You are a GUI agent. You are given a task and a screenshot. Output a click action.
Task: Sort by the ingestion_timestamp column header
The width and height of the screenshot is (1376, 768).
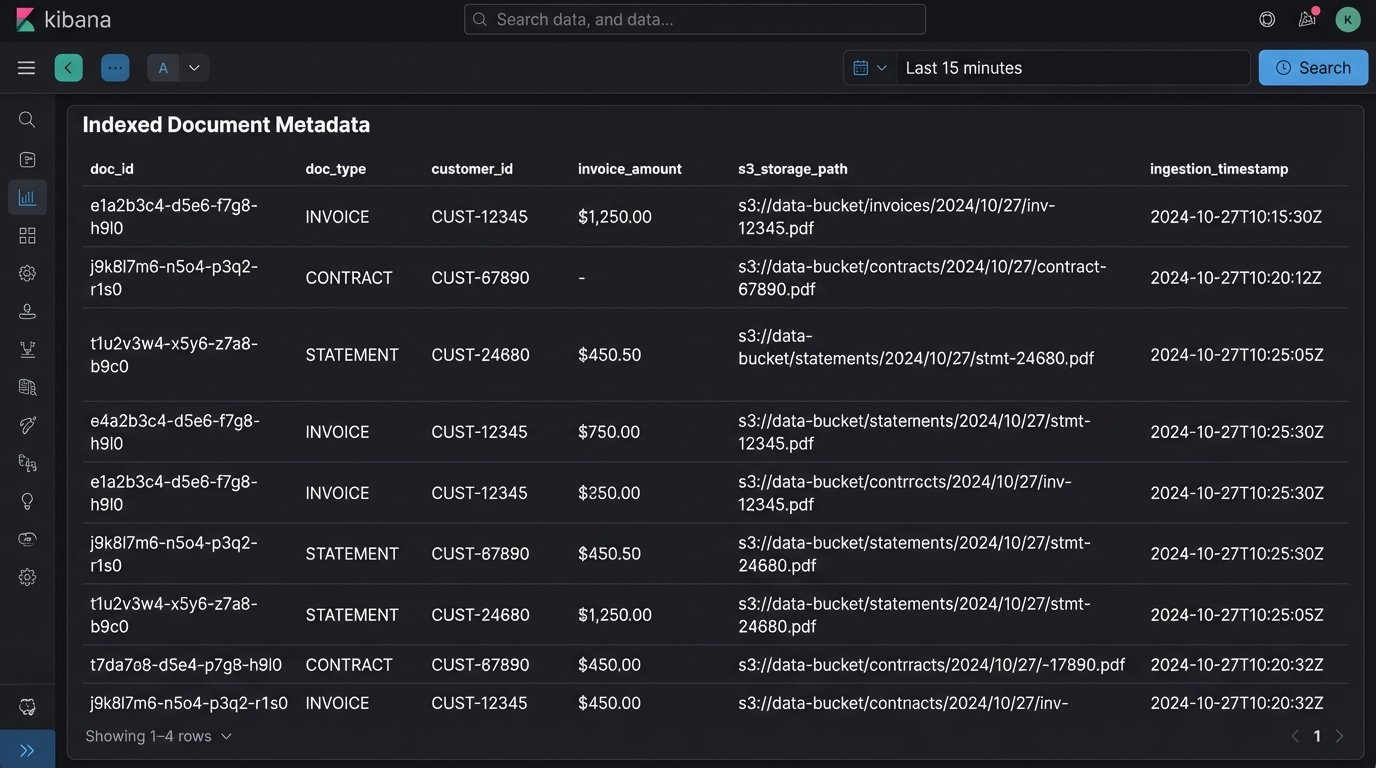point(1218,169)
